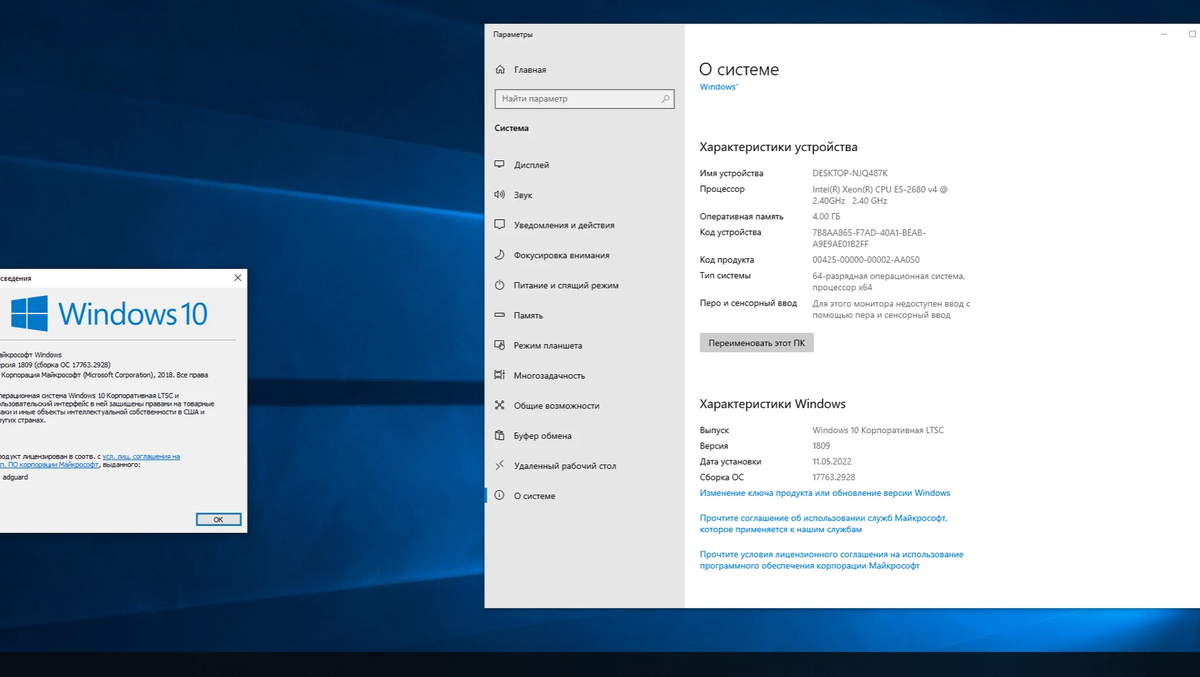
Task: Open the О системе section
Action: point(535,496)
